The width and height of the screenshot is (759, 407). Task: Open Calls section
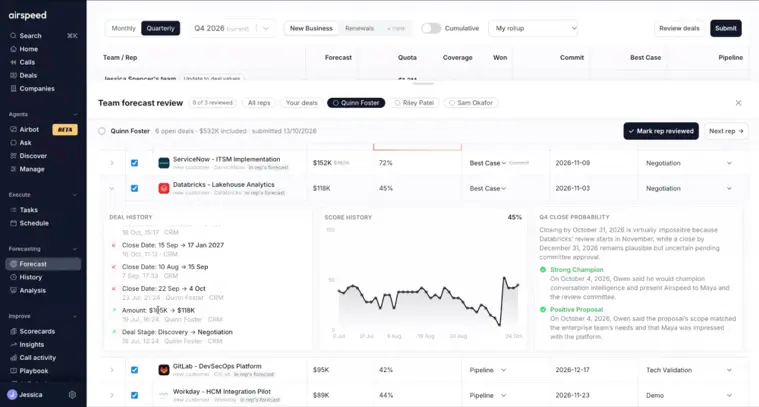point(27,62)
